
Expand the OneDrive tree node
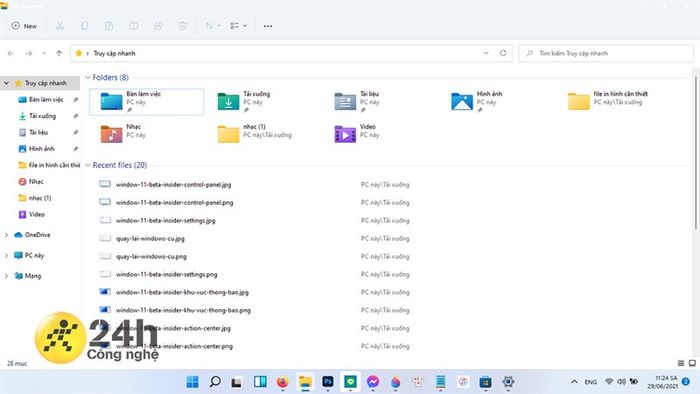pos(6,235)
